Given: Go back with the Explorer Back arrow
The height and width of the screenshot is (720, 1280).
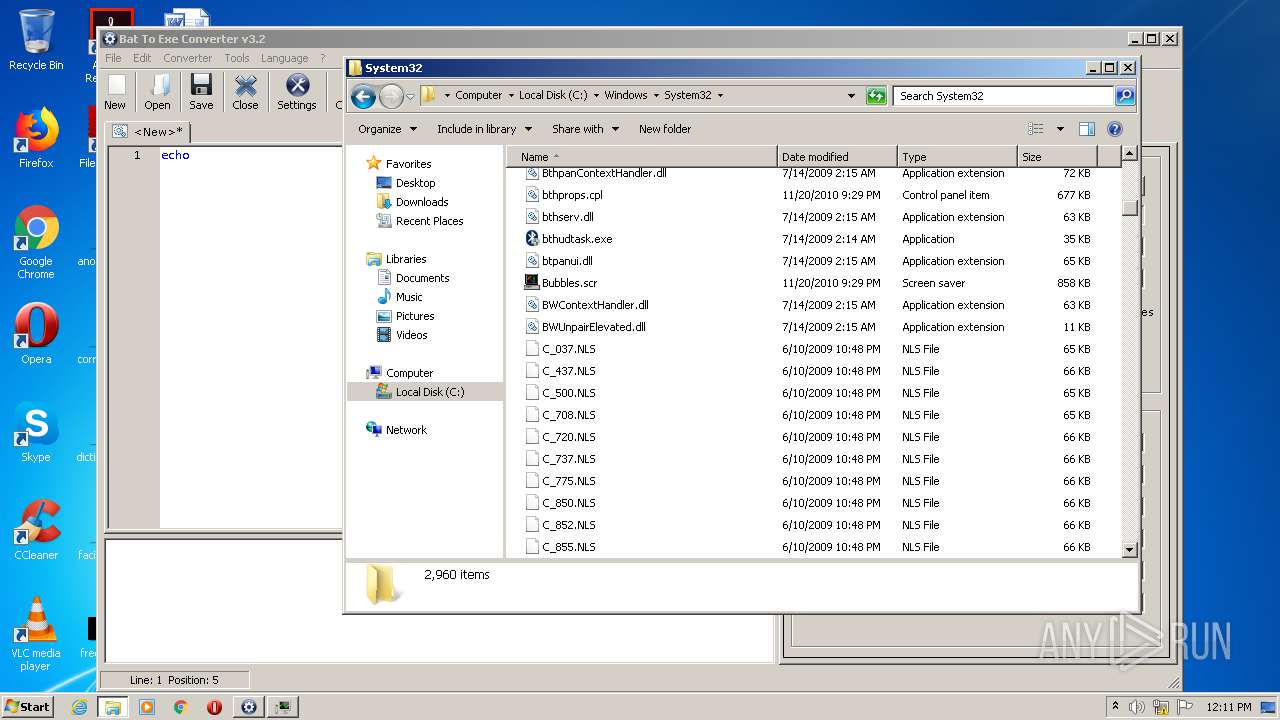Looking at the screenshot, I should click(x=363, y=96).
